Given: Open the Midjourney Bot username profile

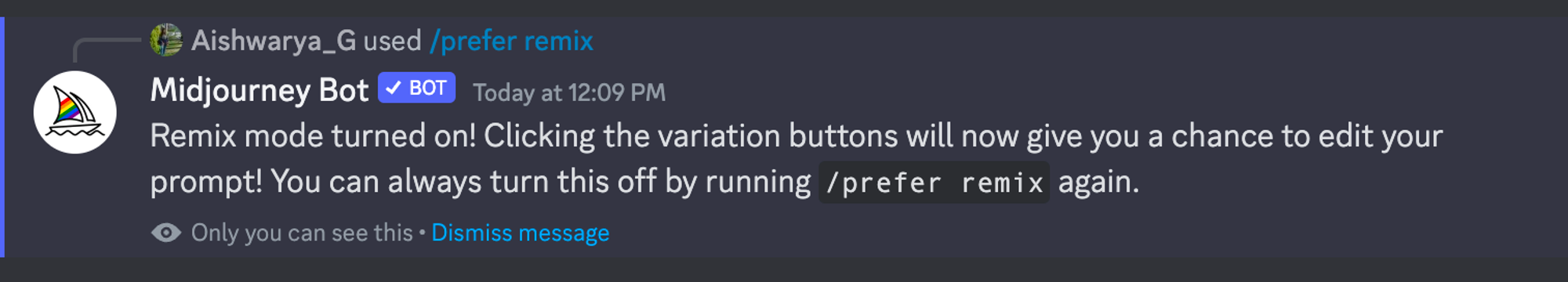Looking at the screenshot, I should point(259,90).
